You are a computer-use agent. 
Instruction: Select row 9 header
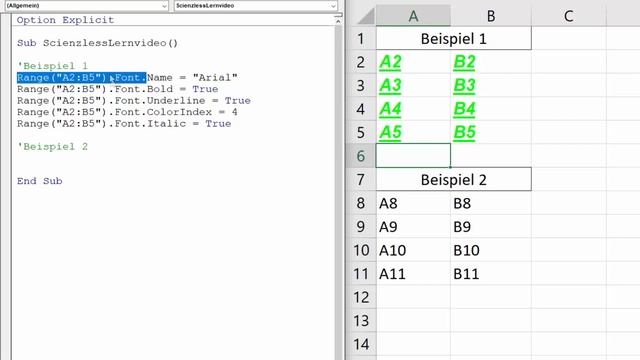pos(361,227)
